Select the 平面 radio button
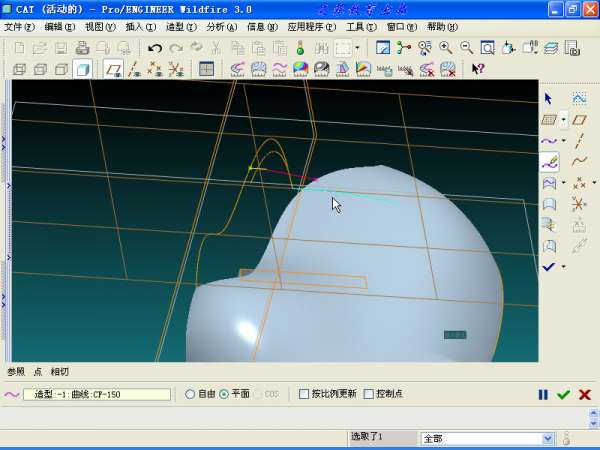The image size is (600, 450). coord(224,395)
